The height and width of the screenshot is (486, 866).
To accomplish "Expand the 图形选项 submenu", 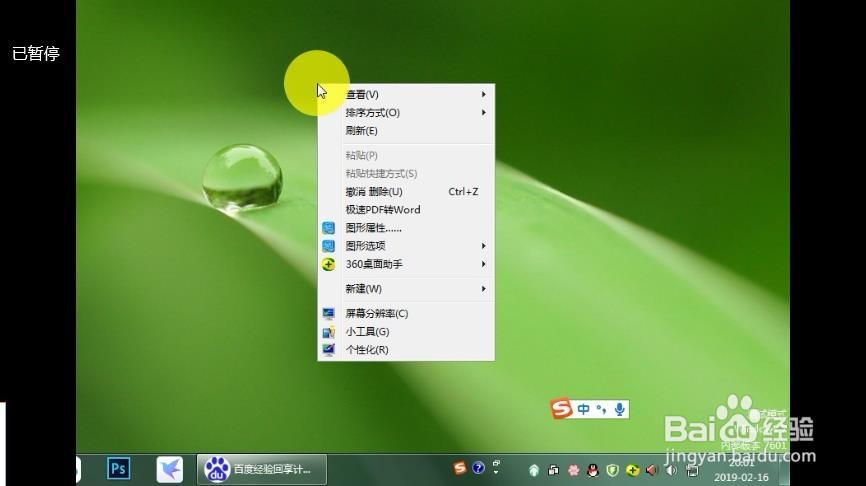I will (406, 246).
